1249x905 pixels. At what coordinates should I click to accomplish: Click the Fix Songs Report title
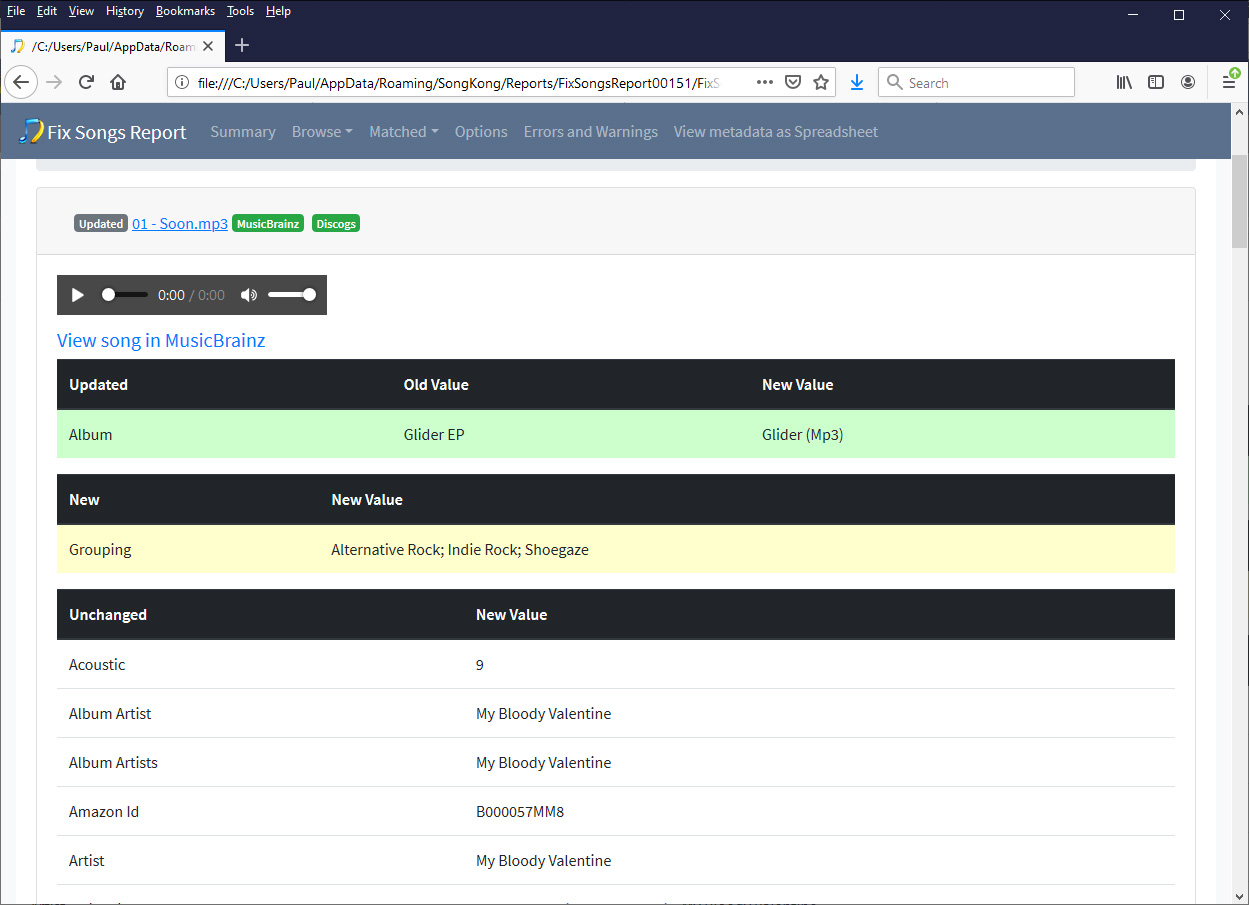[x=117, y=132]
